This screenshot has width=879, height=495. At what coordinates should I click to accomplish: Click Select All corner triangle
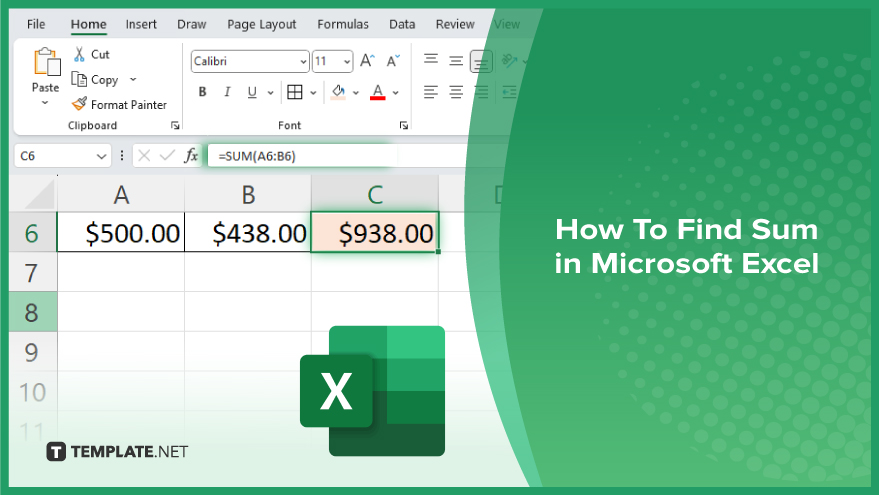[x=38, y=194]
